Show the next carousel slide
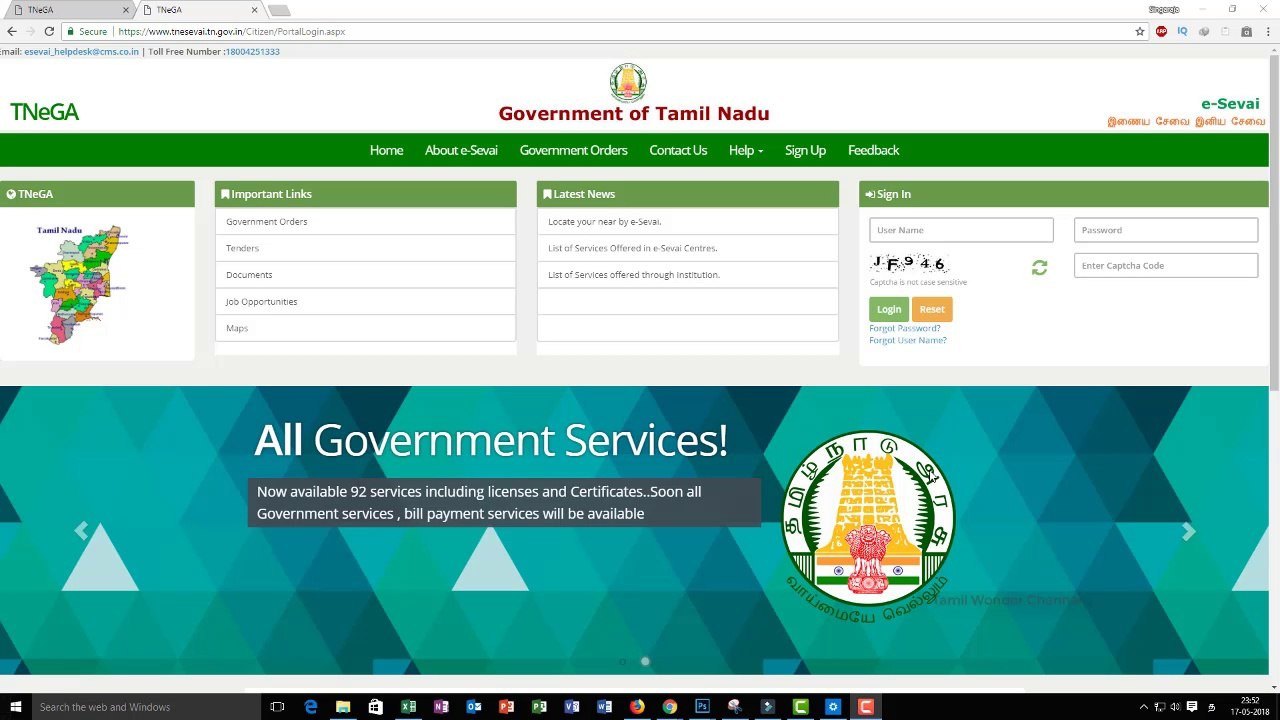Viewport: 1280px width, 720px height. click(1188, 531)
